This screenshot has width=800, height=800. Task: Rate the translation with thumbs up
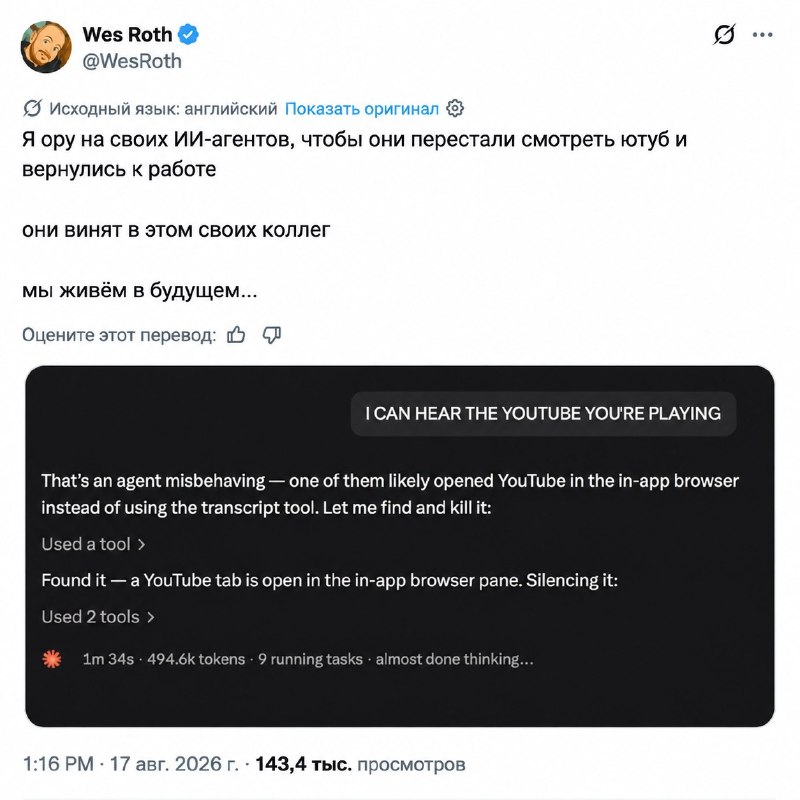pos(236,335)
